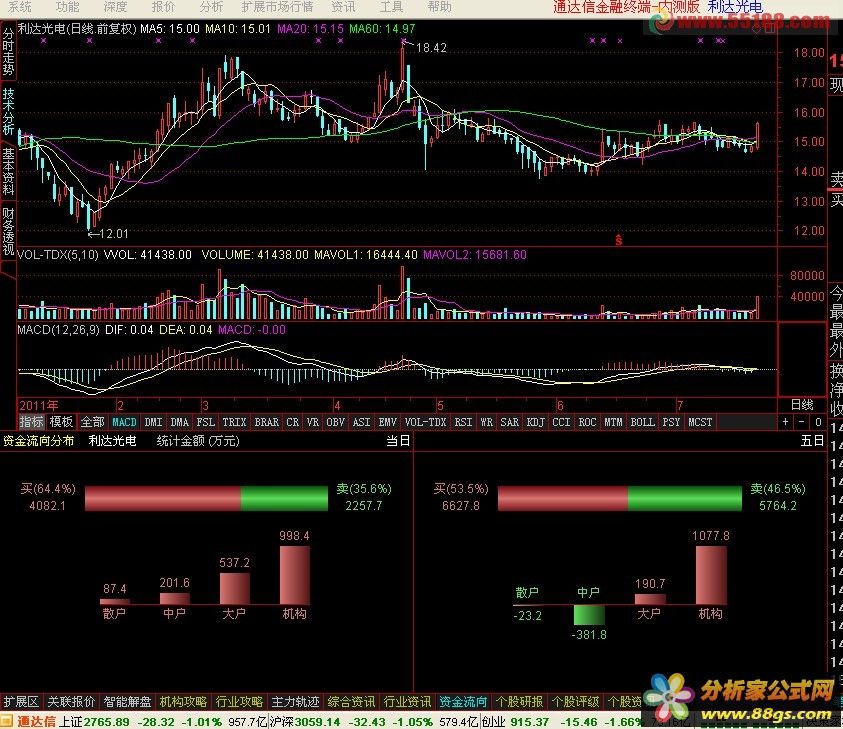This screenshot has height=729, width=843.
Task: Select the VOL-TDX indicator
Action: pos(425,422)
